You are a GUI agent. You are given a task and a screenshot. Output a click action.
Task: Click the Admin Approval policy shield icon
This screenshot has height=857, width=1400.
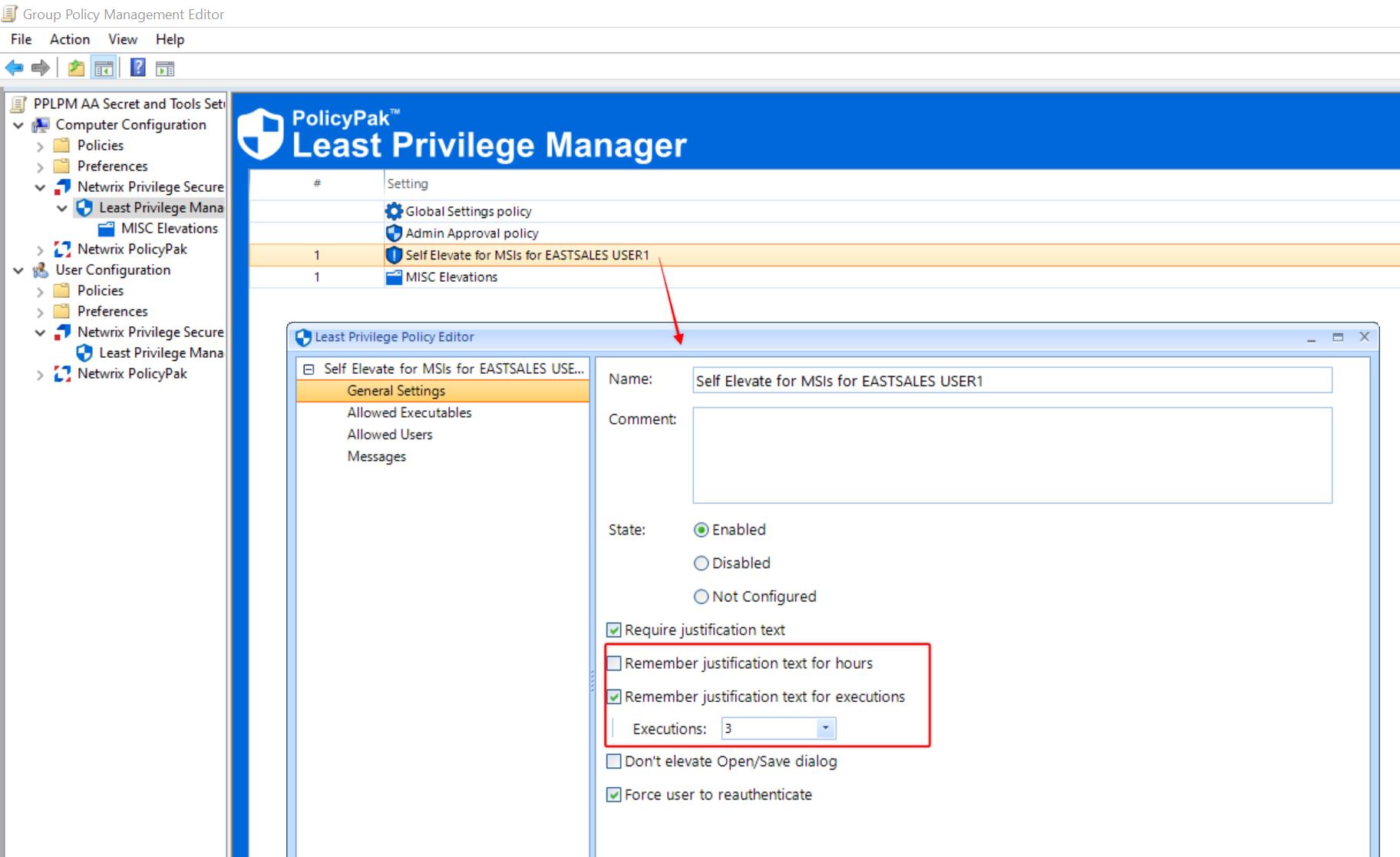coord(394,233)
